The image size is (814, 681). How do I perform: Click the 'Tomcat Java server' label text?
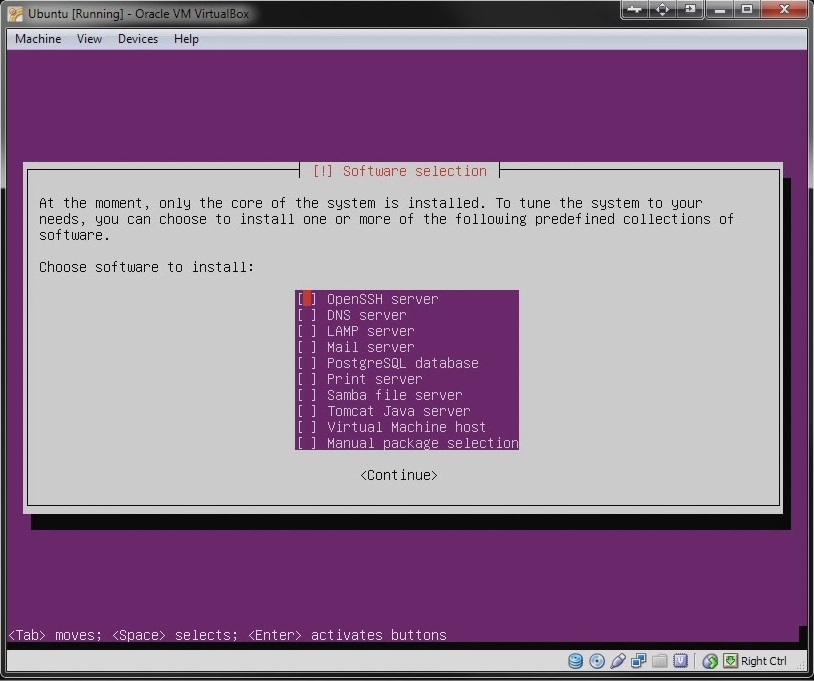click(x=399, y=412)
